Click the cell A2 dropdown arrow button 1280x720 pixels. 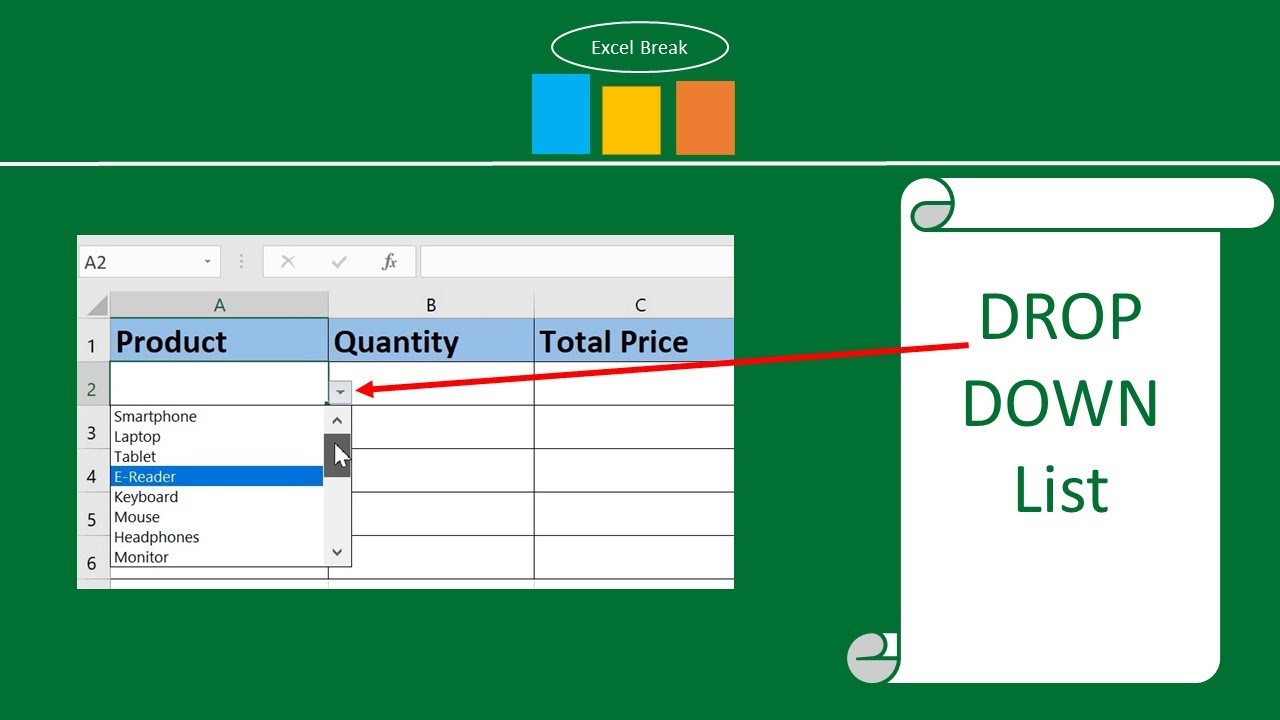coord(340,392)
